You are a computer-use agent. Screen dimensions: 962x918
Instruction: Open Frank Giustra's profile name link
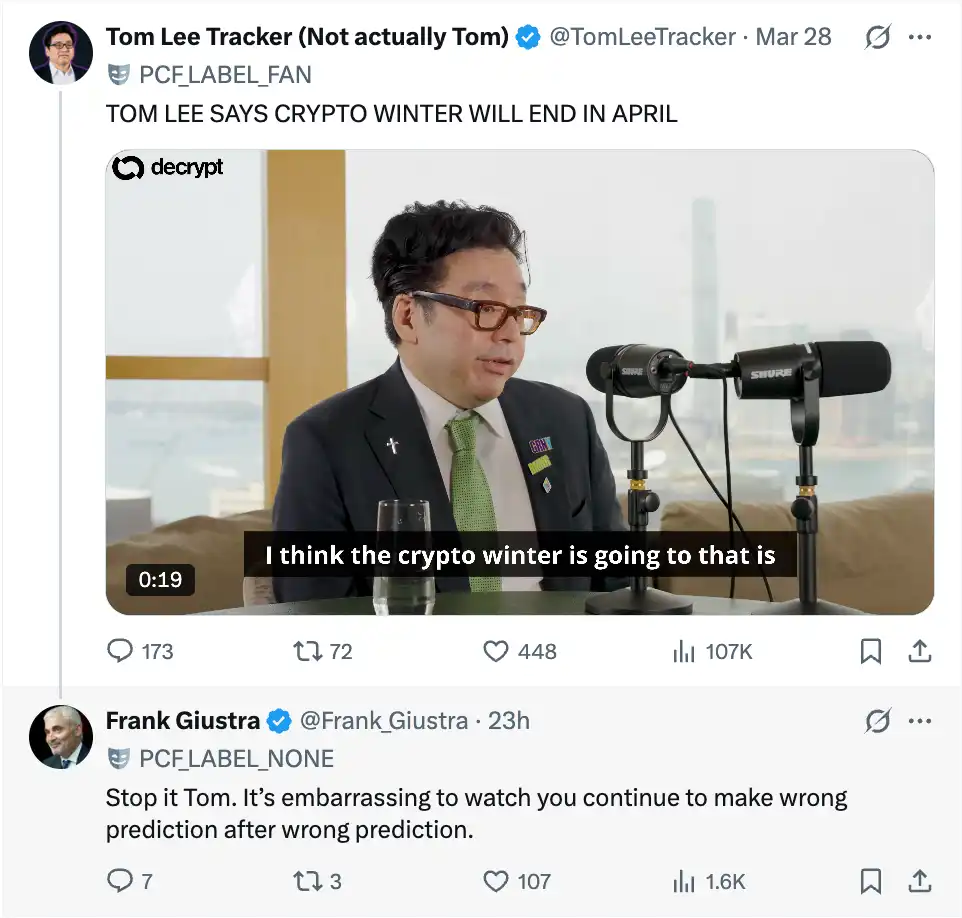(183, 720)
